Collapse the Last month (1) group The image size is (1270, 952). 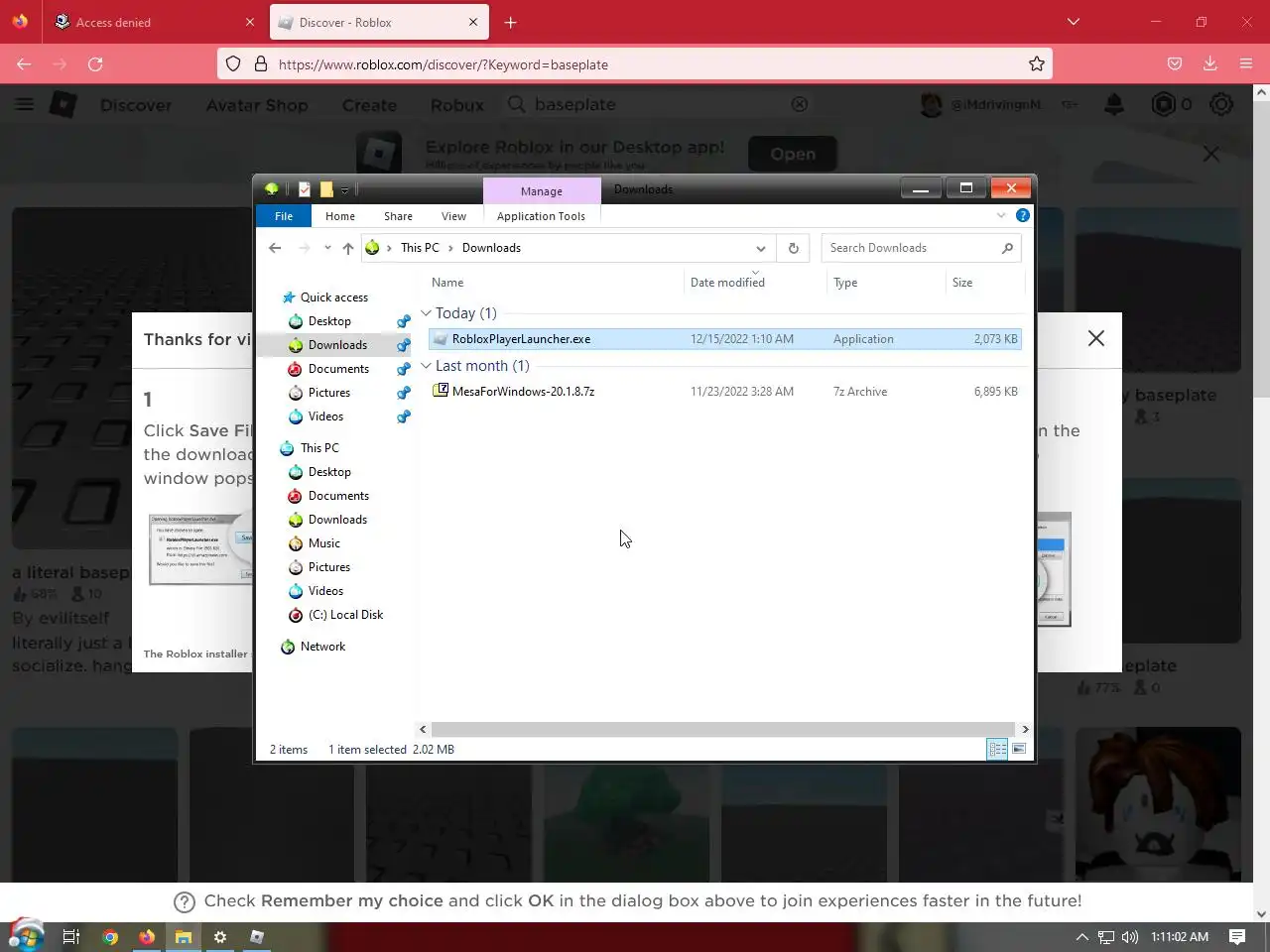[x=427, y=366]
